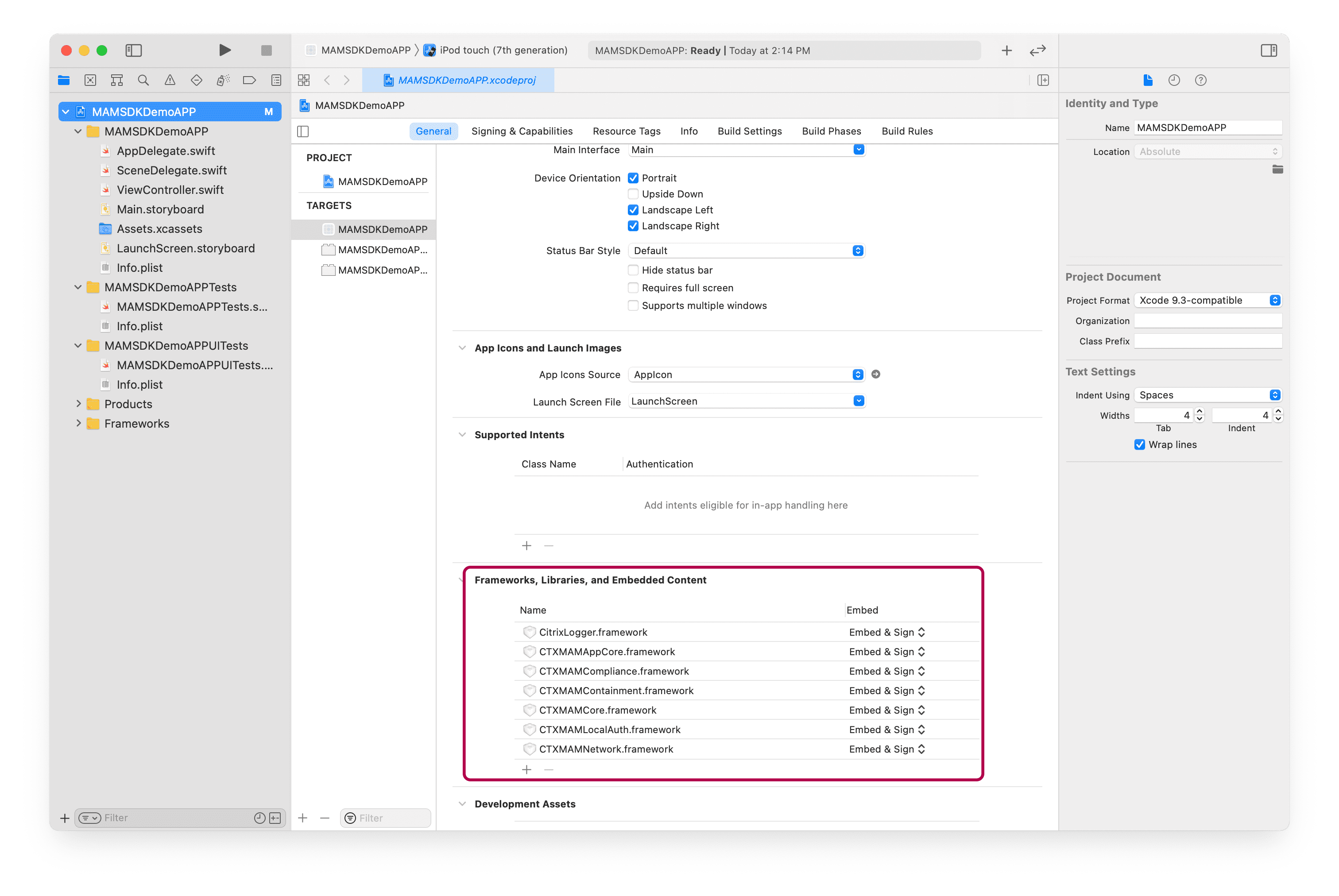Click the Library plus icon in toolbar

click(x=1006, y=50)
